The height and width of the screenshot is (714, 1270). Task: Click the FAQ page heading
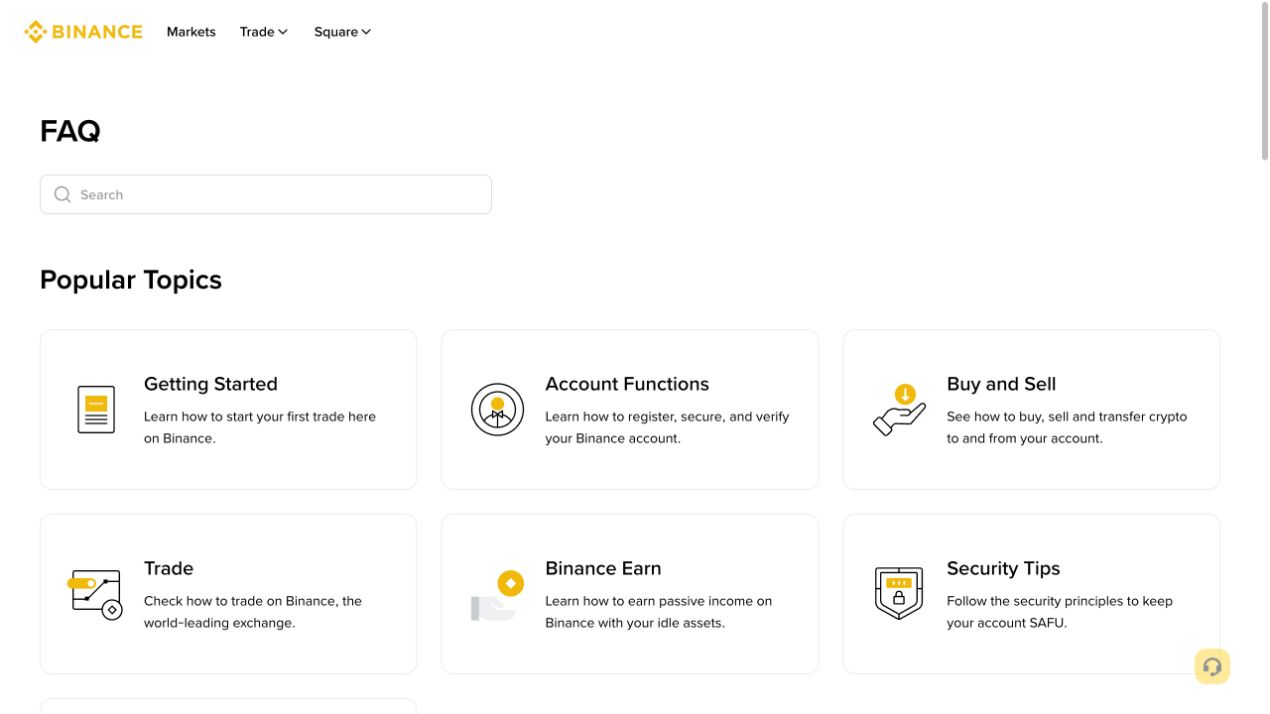[x=70, y=131]
